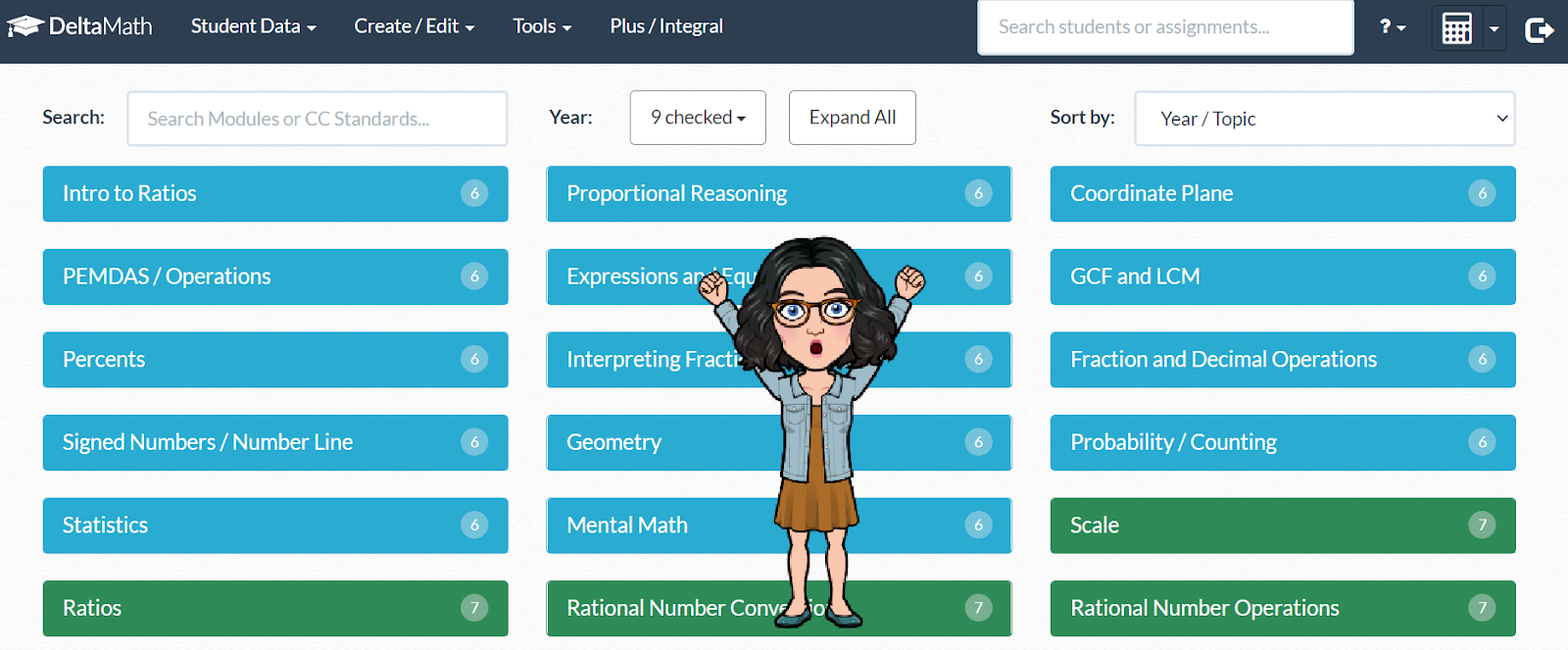Image resolution: width=1568 pixels, height=650 pixels.
Task: Expand the Proportional Reasoning module
Action: click(x=779, y=193)
